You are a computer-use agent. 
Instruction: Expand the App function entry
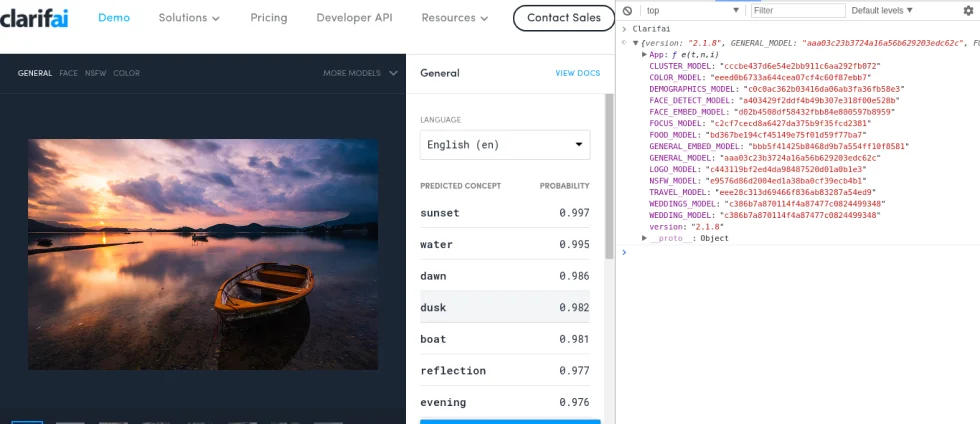[645, 55]
